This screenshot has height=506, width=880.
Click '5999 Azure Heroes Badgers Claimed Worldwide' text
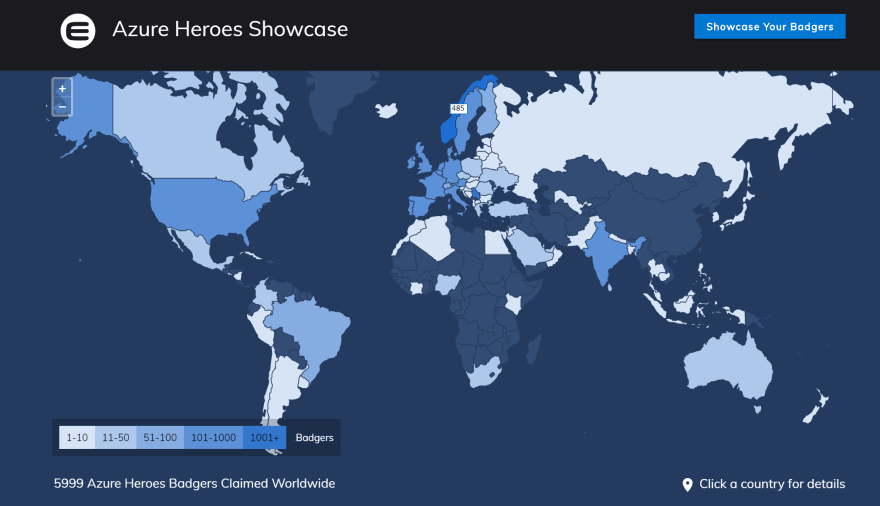click(194, 484)
